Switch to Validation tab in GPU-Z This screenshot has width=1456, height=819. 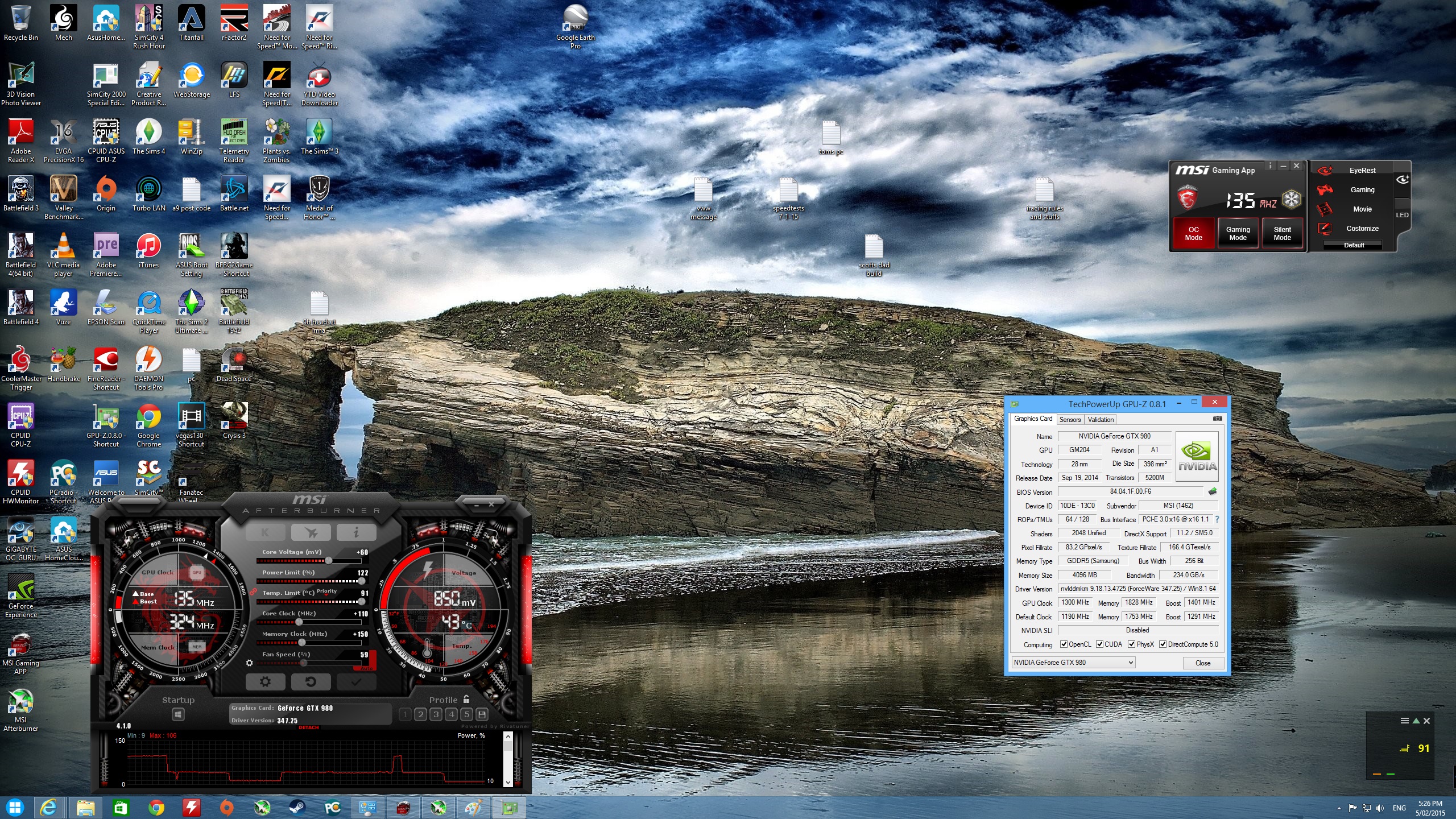pos(1101,420)
